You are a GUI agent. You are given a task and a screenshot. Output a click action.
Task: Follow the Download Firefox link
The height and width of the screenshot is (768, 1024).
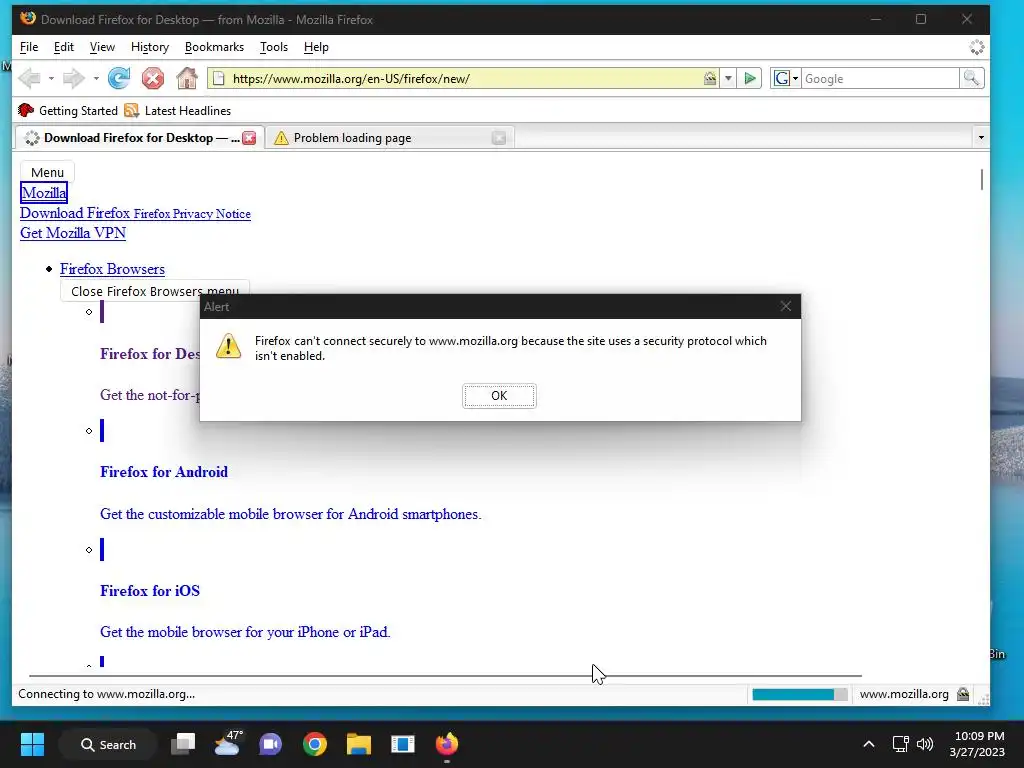(75, 213)
